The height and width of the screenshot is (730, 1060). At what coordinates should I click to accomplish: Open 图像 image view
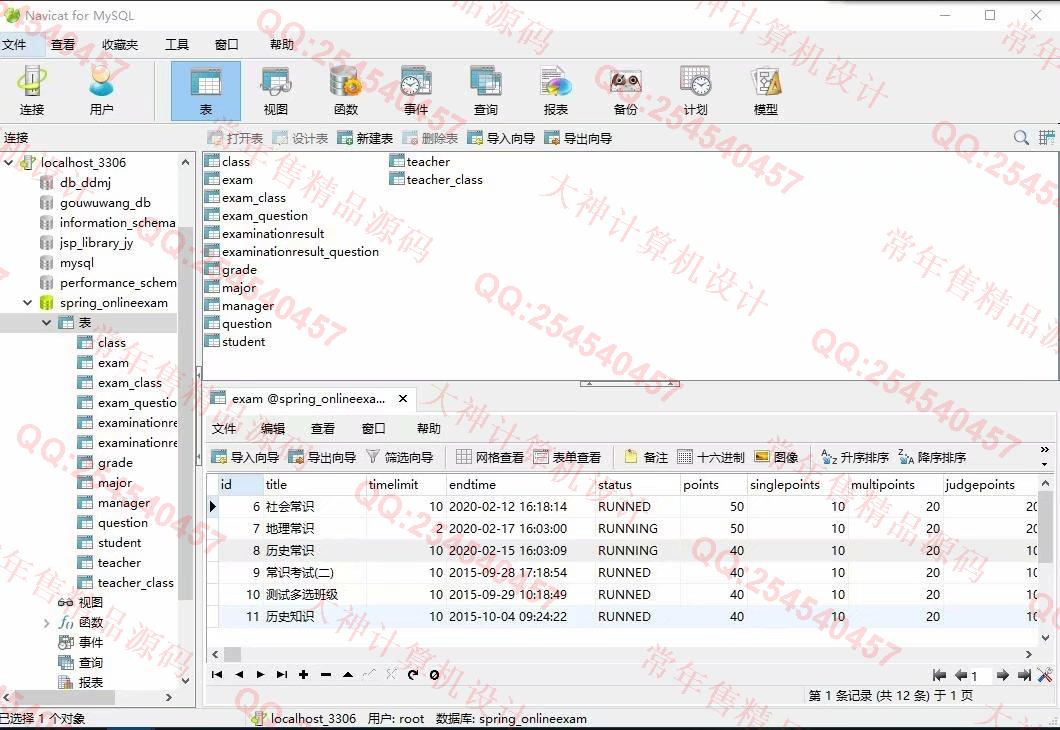click(777, 458)
